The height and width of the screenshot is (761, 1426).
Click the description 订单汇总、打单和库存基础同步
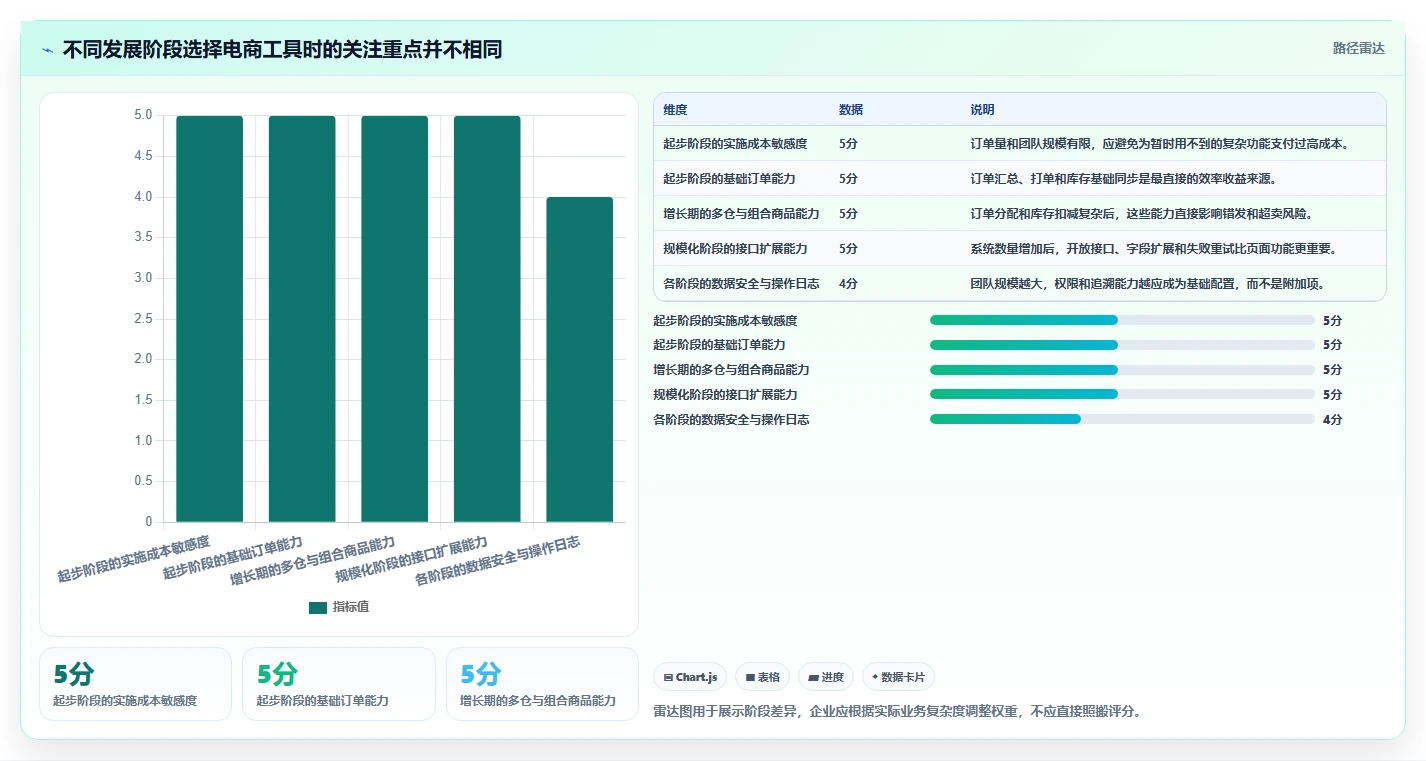(x=1124, y=179)
